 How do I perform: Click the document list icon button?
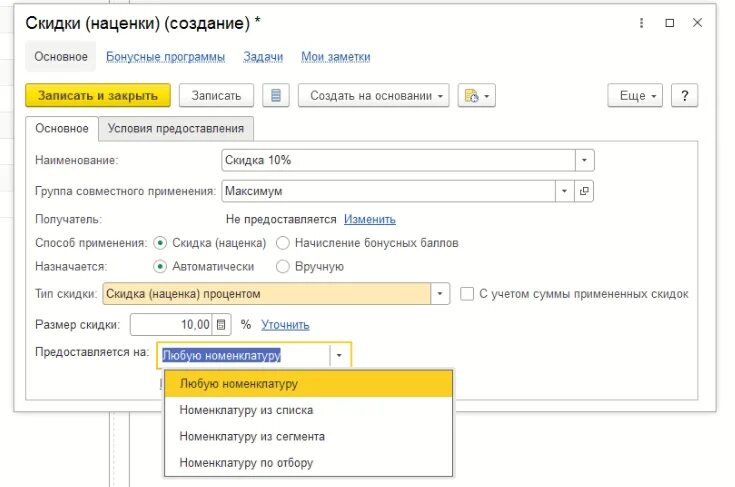[x=276, y=96]
